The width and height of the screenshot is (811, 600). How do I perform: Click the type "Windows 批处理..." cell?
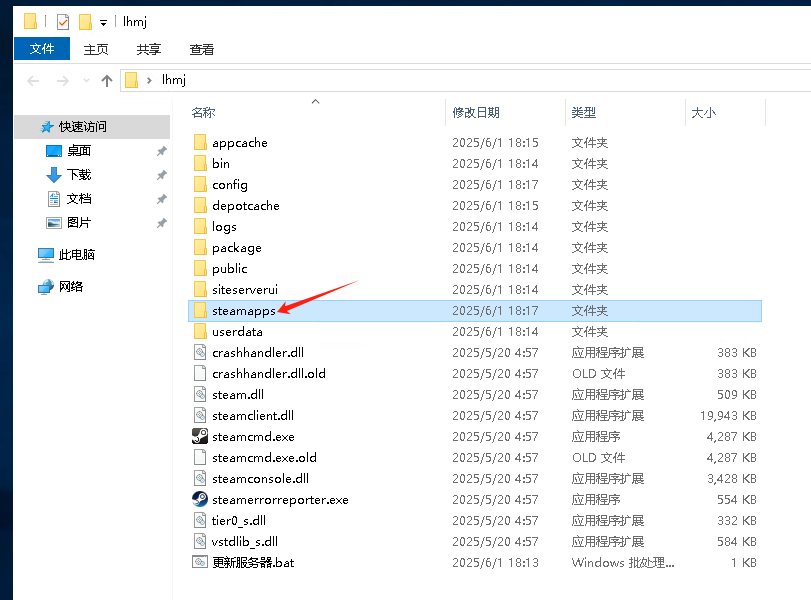coord(623,562)
